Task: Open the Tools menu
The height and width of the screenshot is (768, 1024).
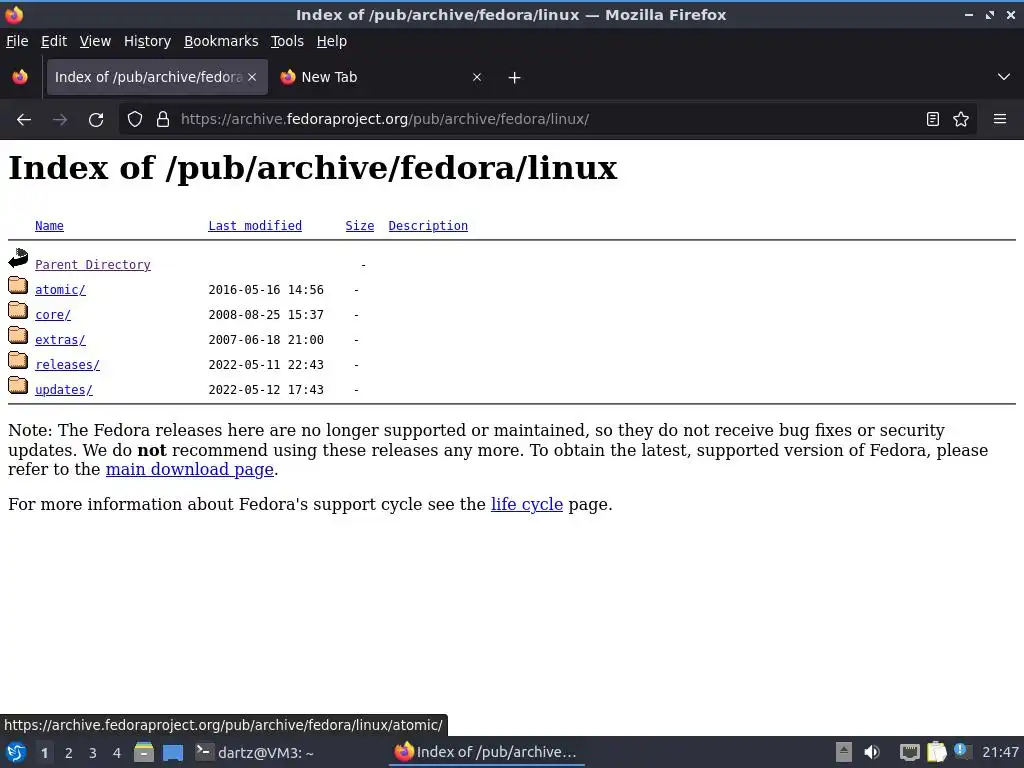Action: tap(287, 41)
